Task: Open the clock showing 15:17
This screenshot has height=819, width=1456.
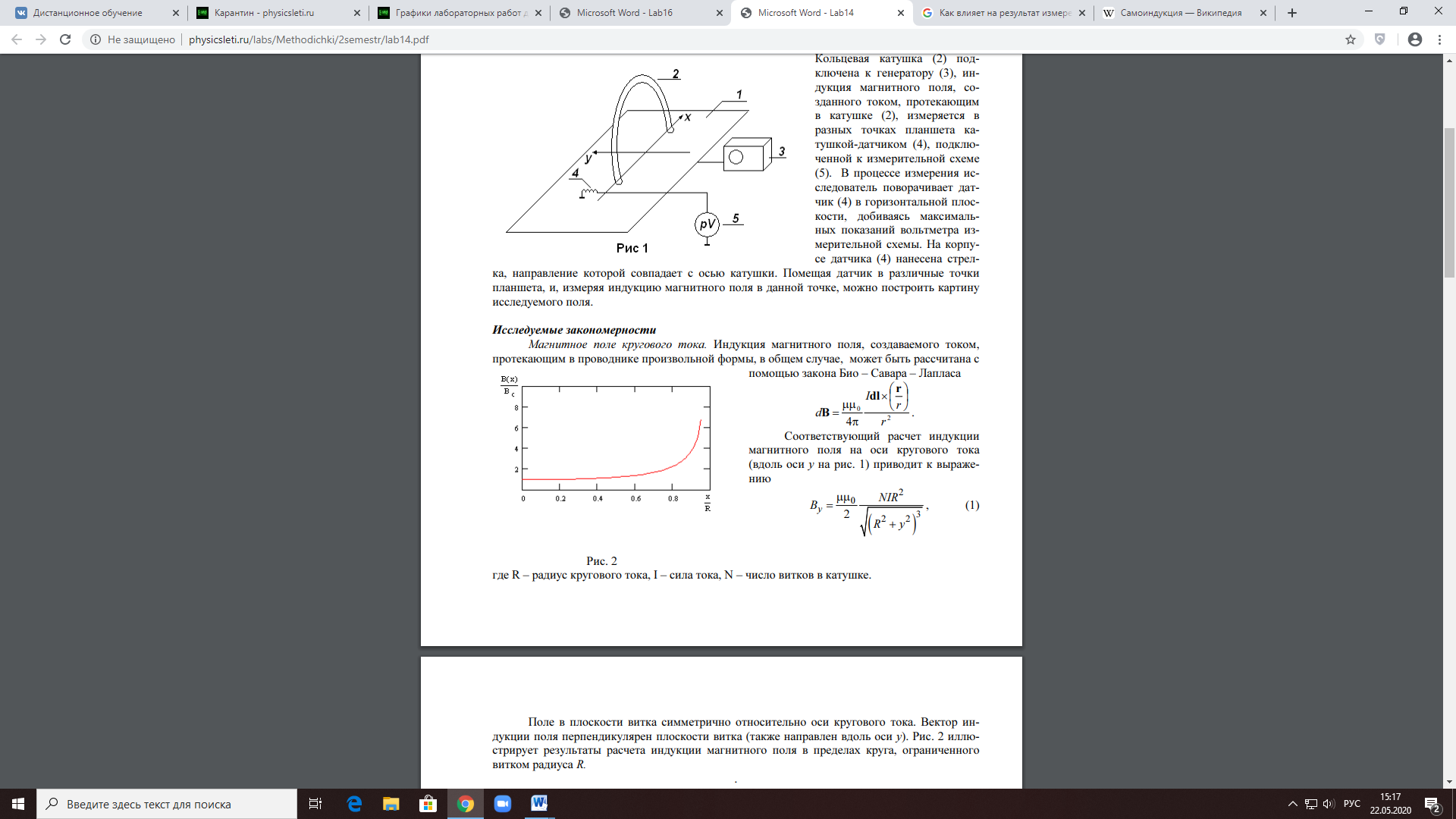Action: pos(1390,804)
